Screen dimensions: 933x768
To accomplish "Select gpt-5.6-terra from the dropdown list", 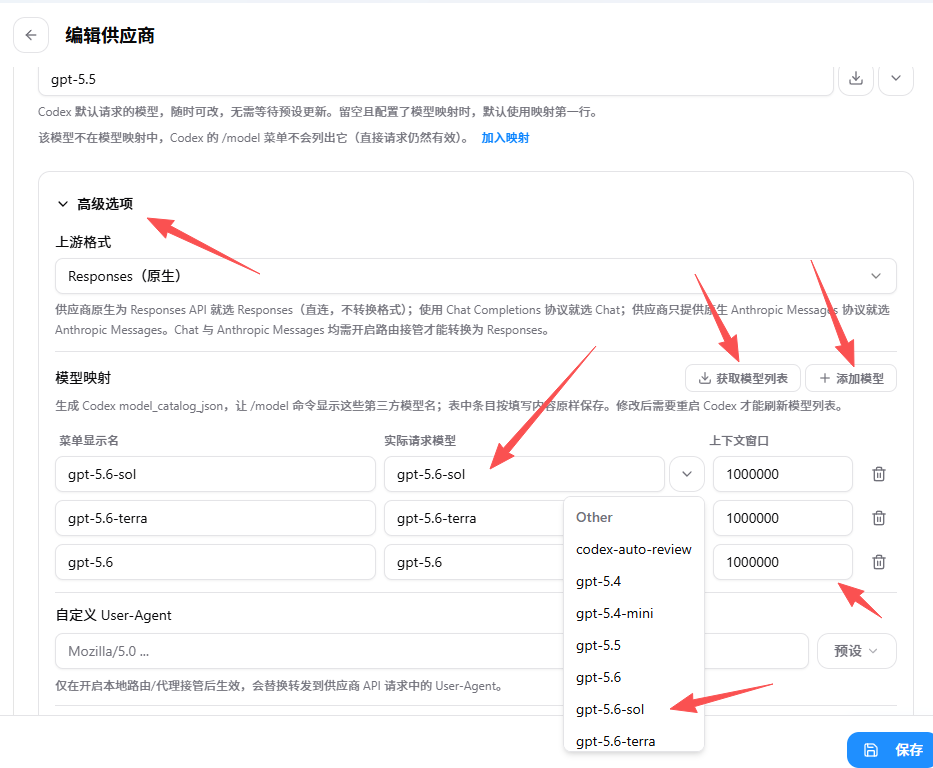I will (634, 741).
